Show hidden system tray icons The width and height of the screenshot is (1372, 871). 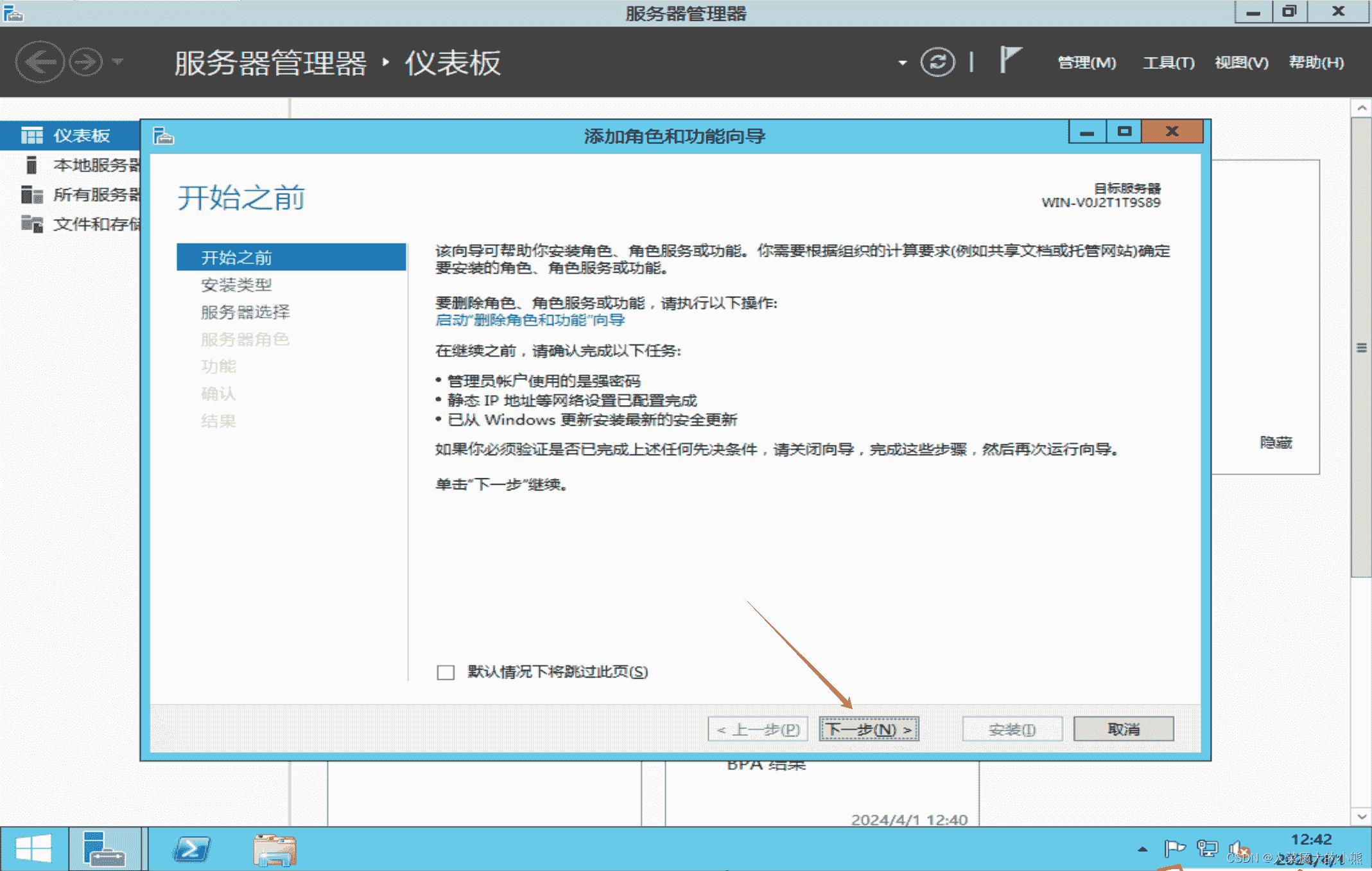1142,849
